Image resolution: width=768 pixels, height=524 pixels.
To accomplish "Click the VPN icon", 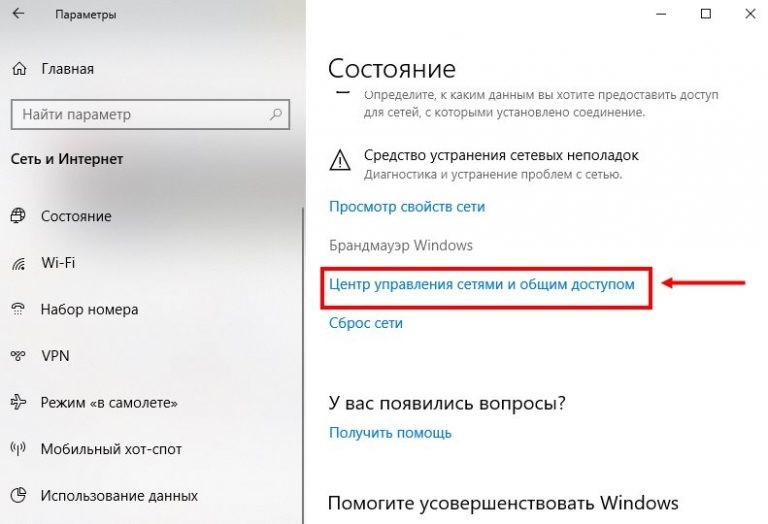I will [x=18, y=356].
